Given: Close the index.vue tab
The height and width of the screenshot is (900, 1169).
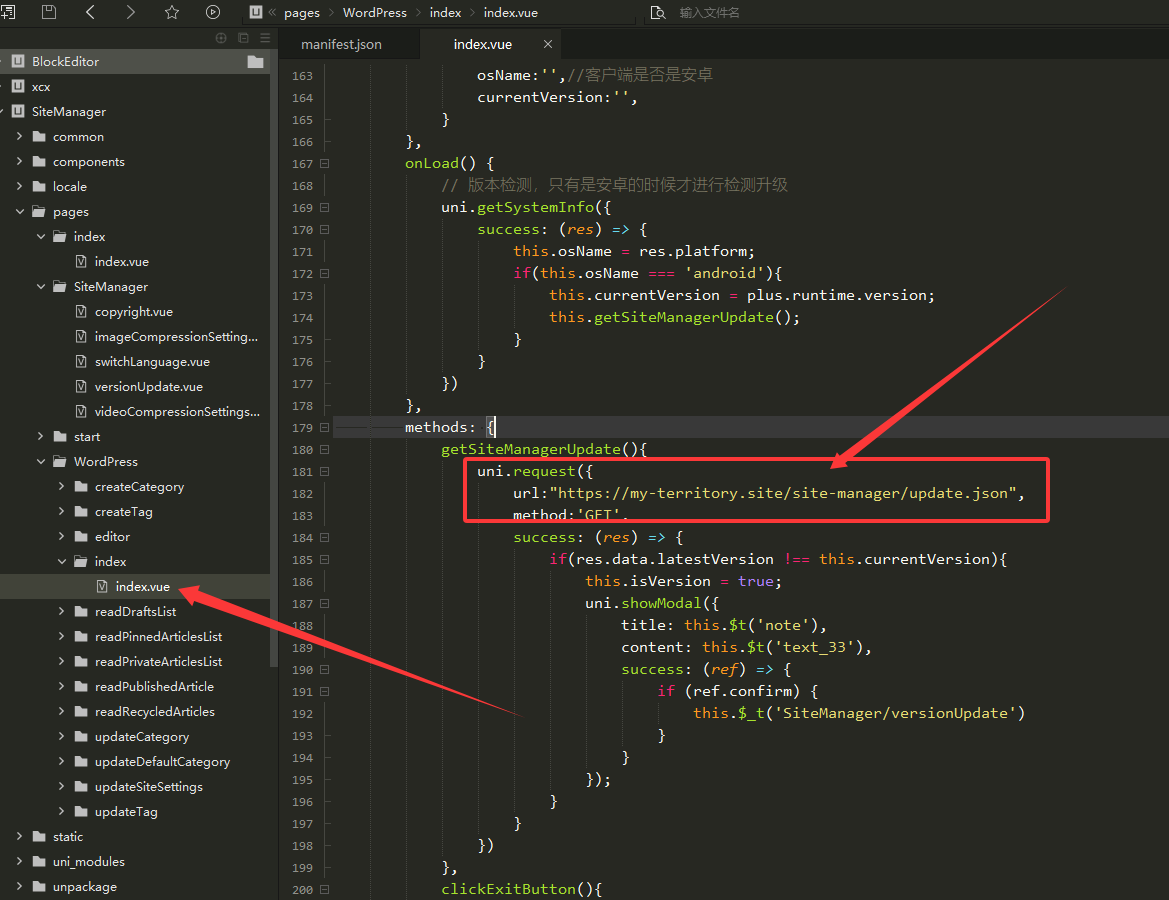Looking at the screenshot, I should pyautogui.click(x=548, y=44).
